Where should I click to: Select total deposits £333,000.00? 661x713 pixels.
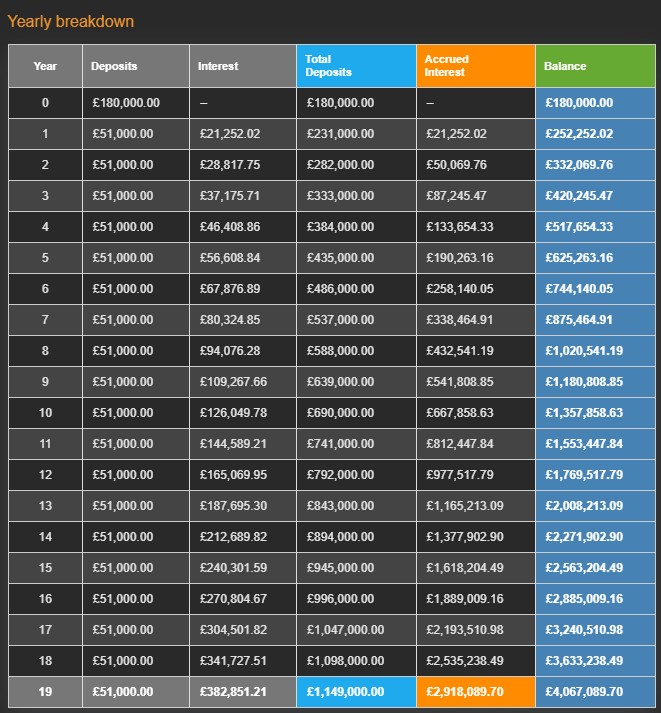(341, 196)
